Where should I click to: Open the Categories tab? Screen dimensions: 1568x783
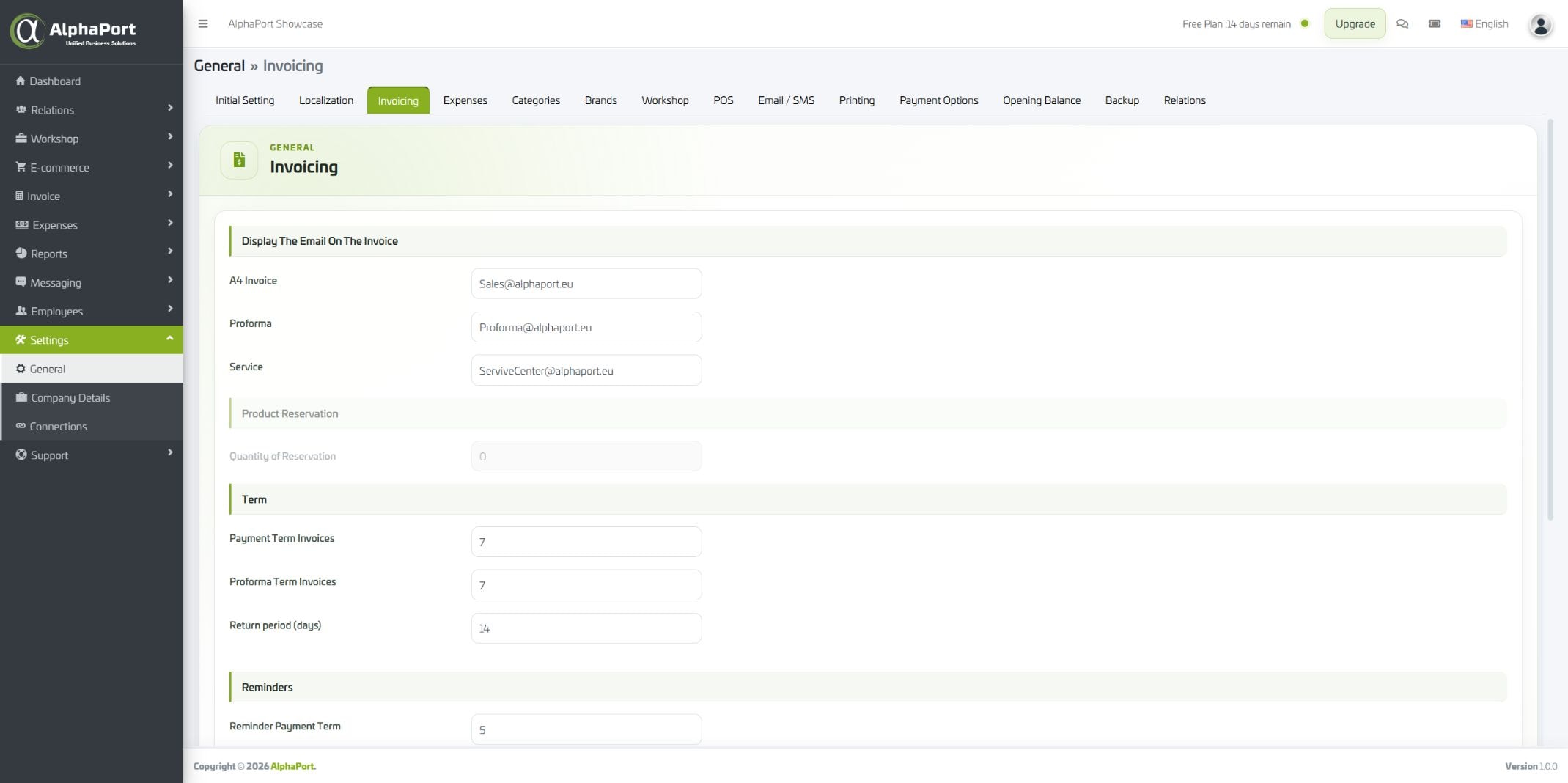[536, 100]
